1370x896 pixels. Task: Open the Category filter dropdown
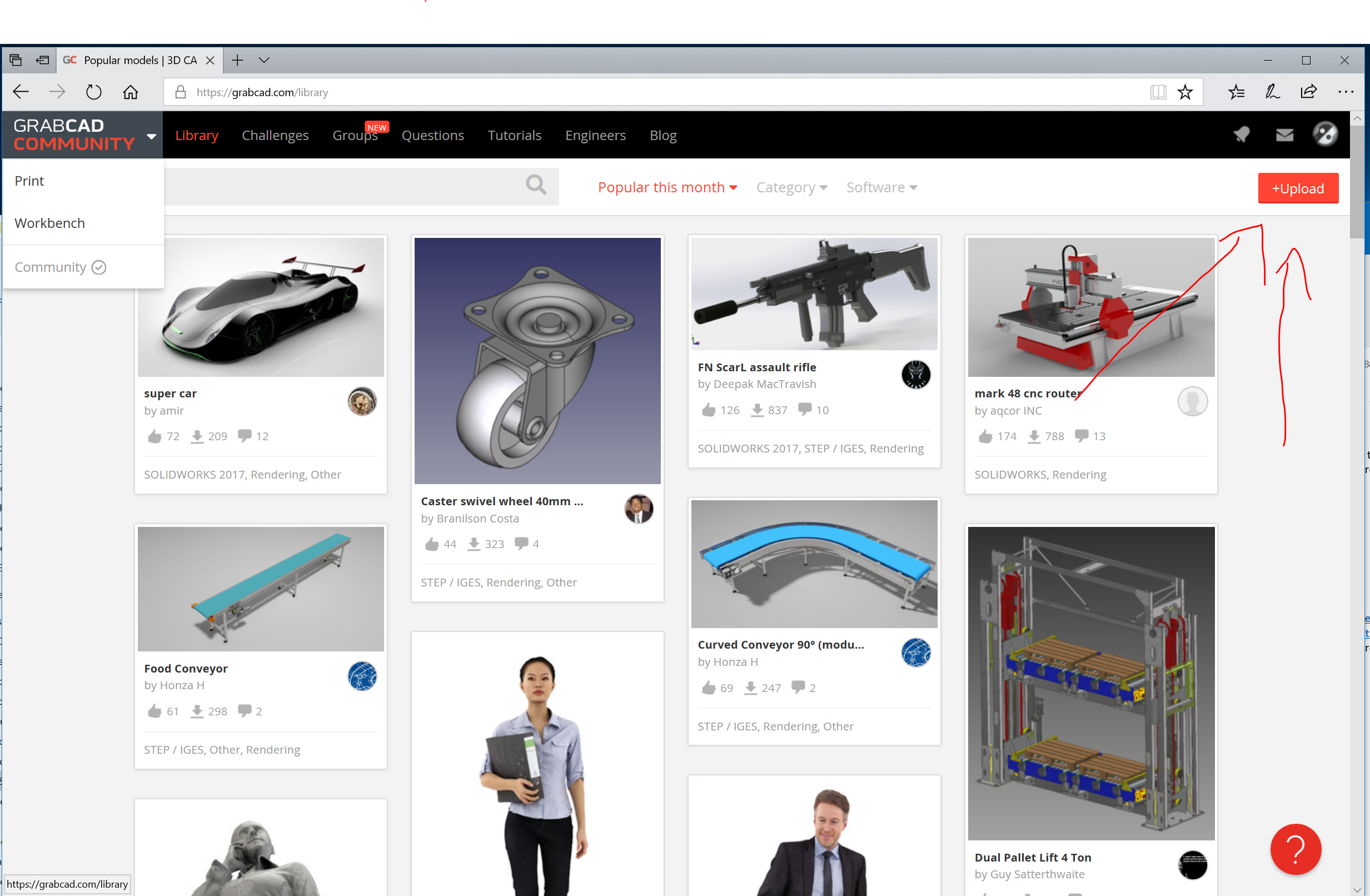(791, 188)
